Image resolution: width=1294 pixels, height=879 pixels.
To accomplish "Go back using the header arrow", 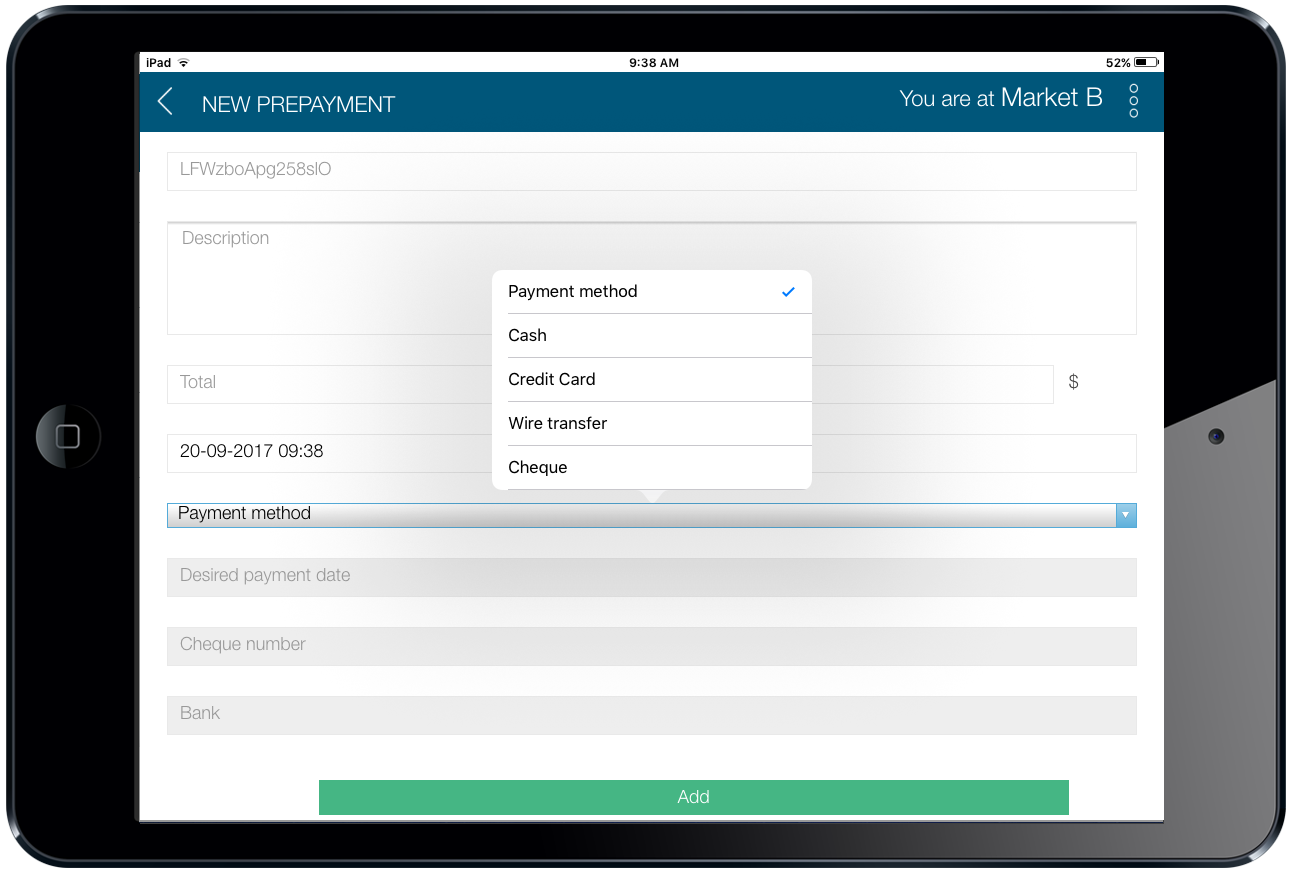I will pos(166,102).
